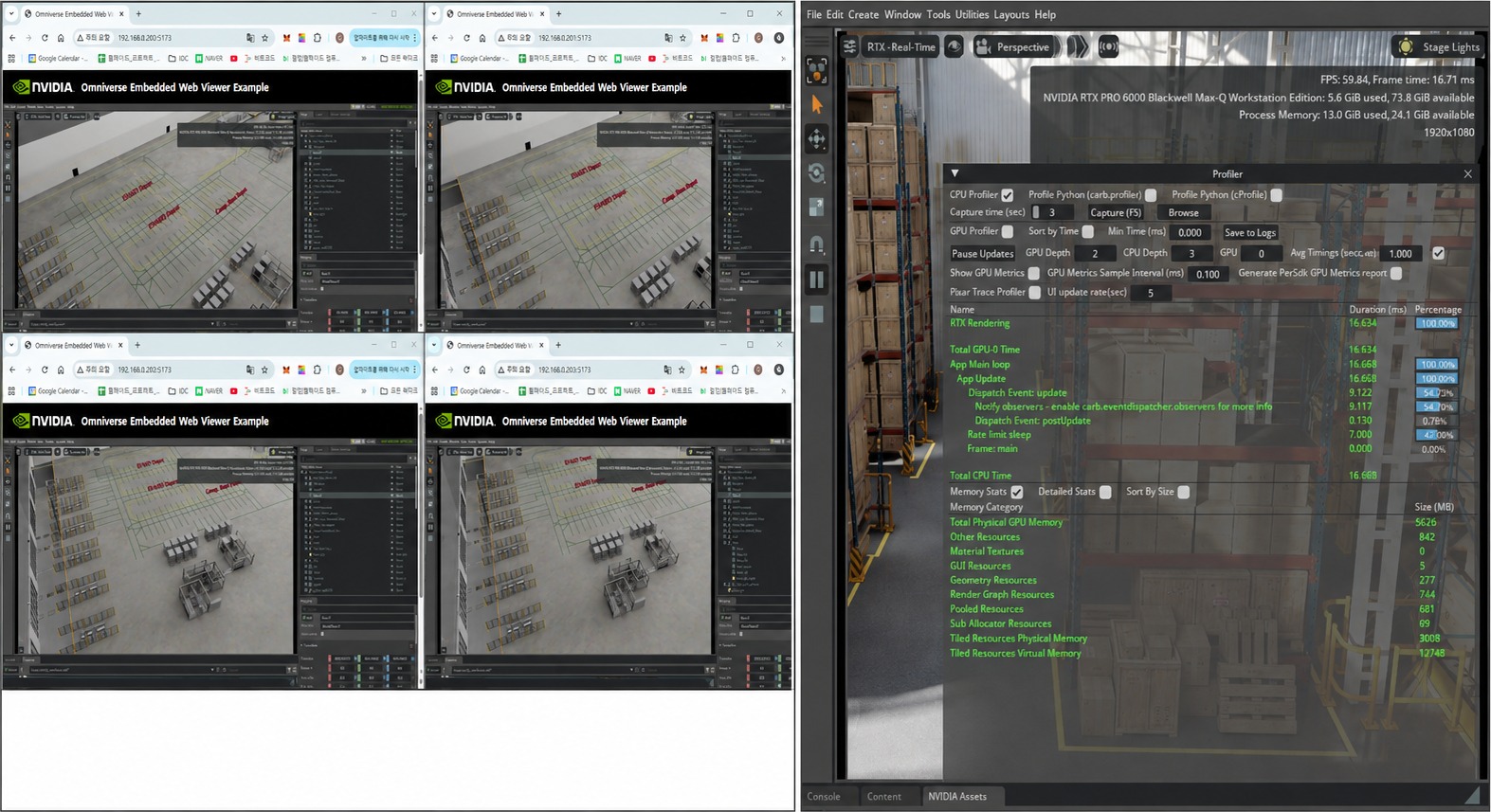This screenshot has height=812, width=1491.
Task: Enable Show GPU Metrics checkbox
Action: [1033, 273]
